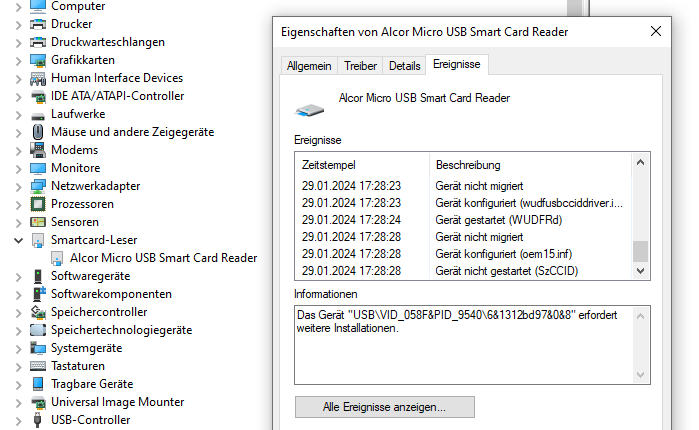
Task: Click the USB-Controller plug icon
Action: (38, 420)
